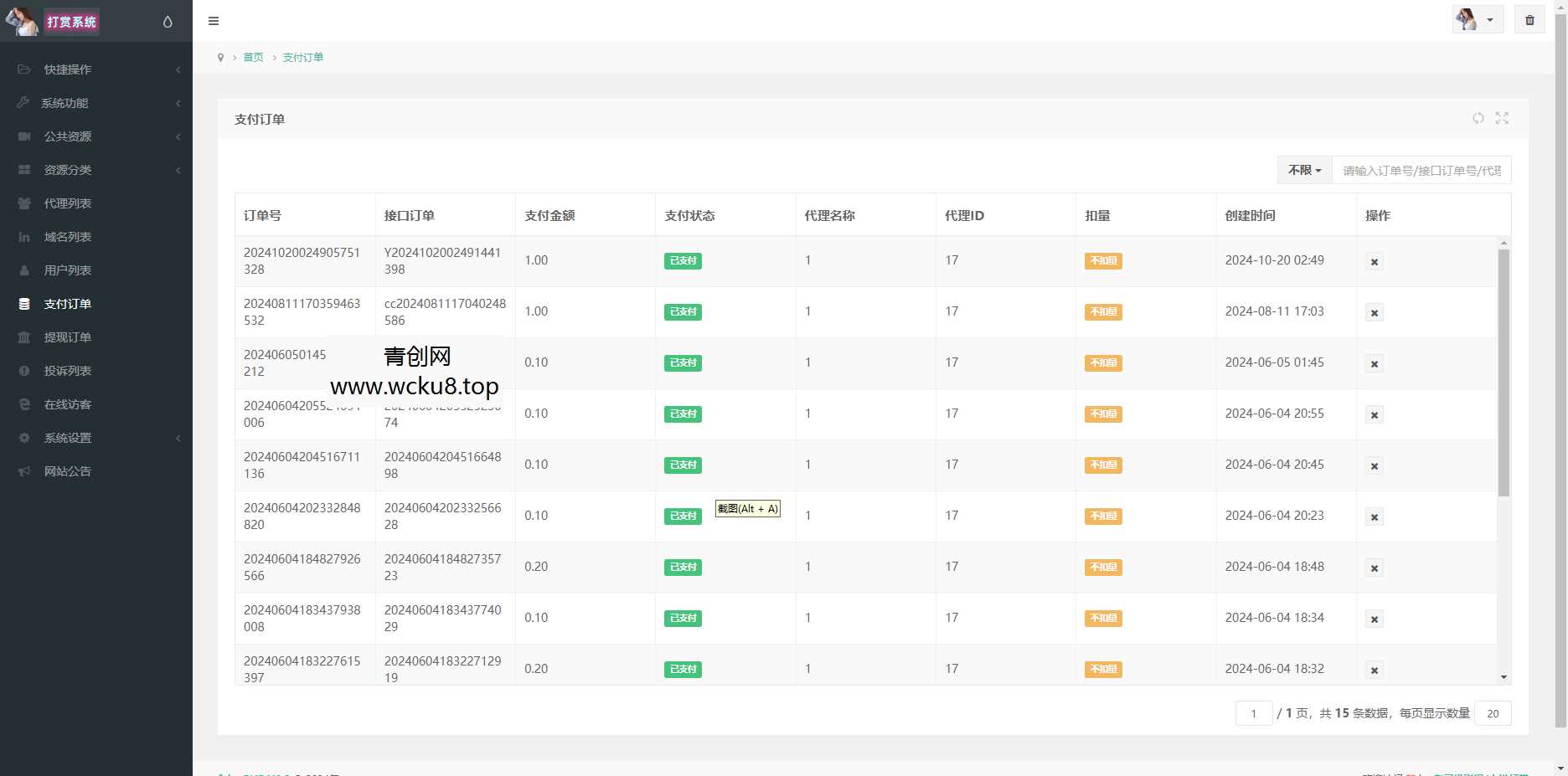The width and height of the screenshot is (1568, 776).
Task: Delete the order dated 2024-06-04 18:48
Action: (x=1374, y=568)
